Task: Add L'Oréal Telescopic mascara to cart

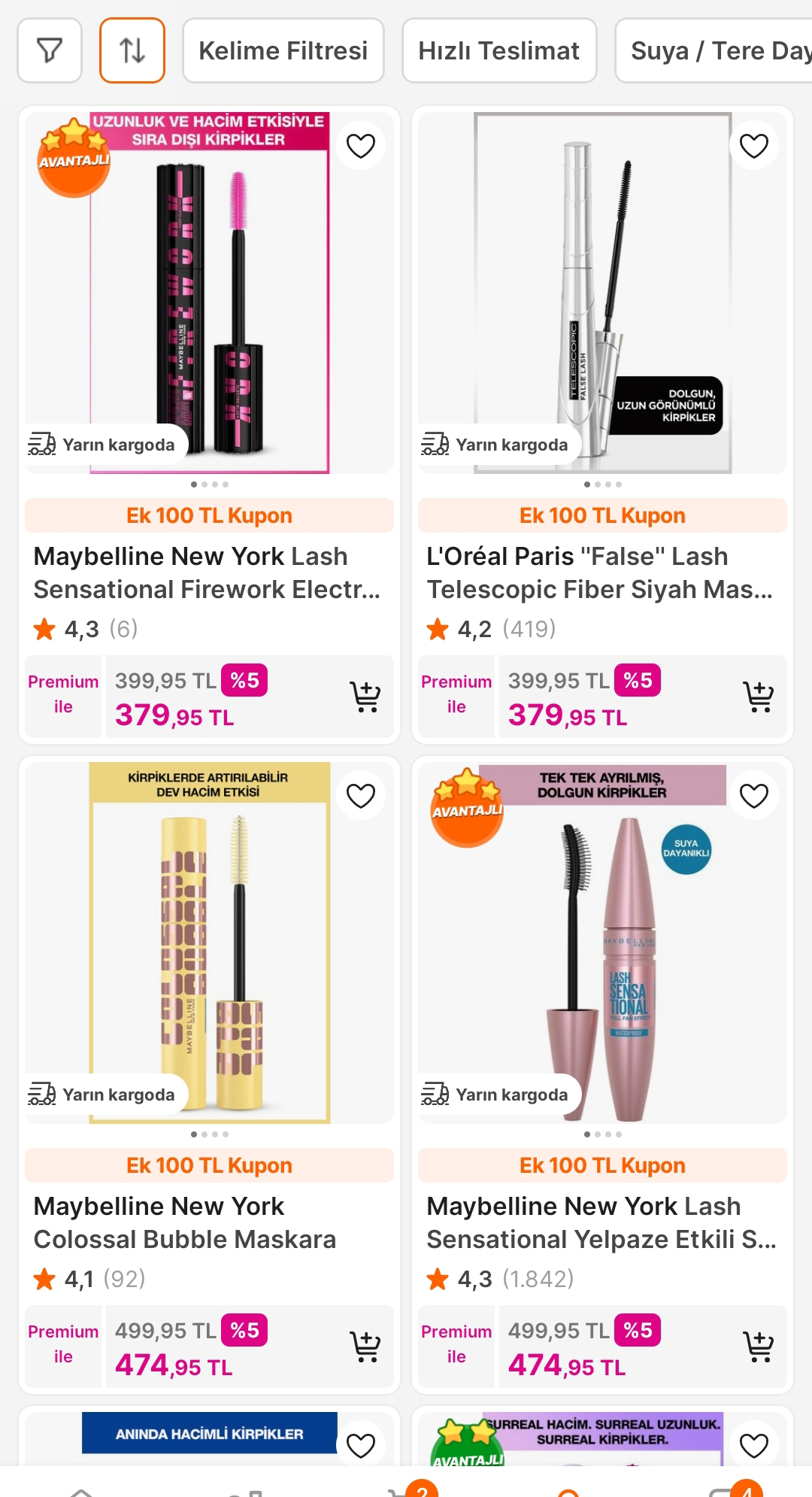Action: 758,697
